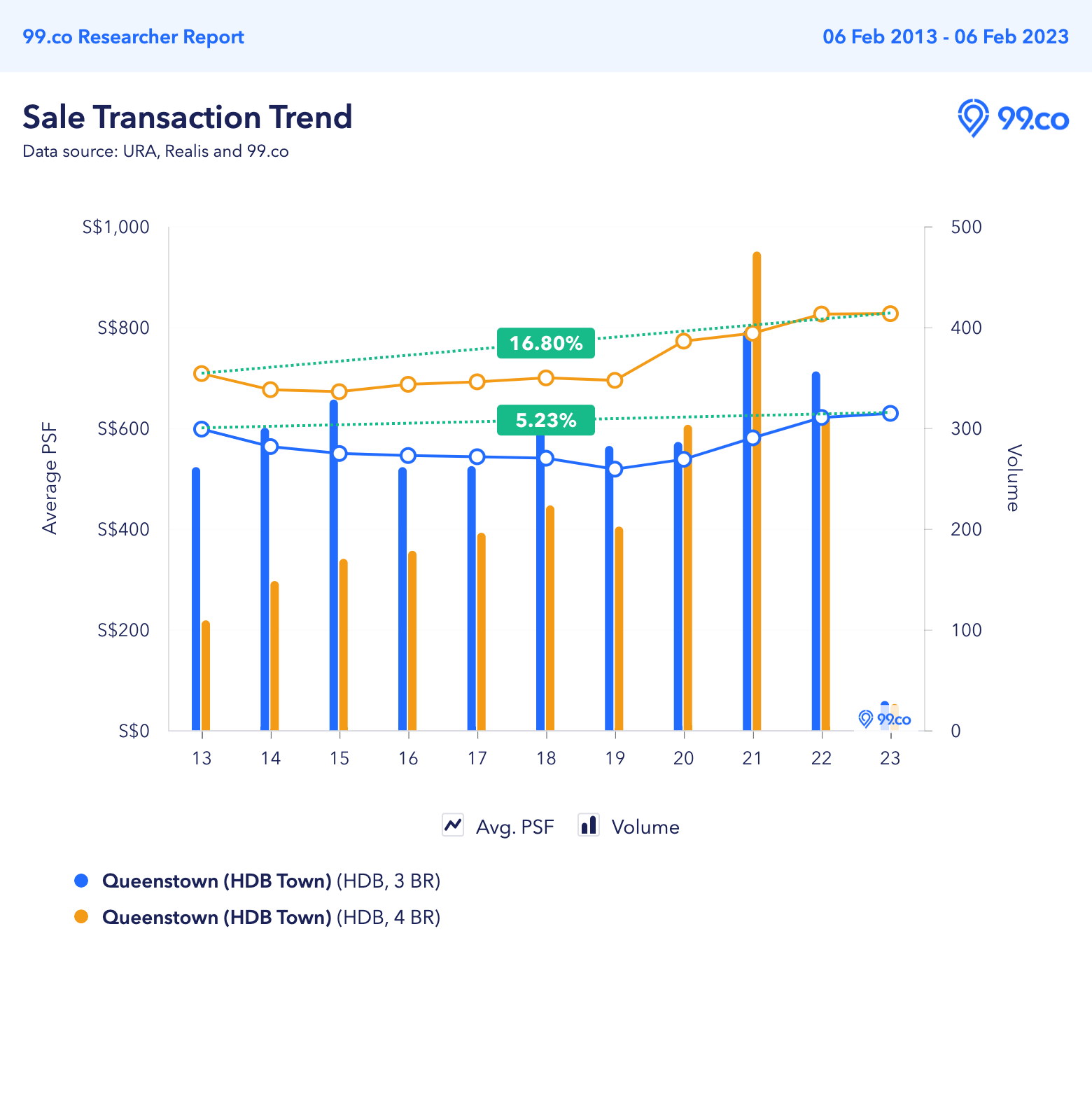The width and height of the screenshot is (1092, 1120).
Task: Click the date range 06 Feb 2013 - 06 Feb 2023
Action: [x=946, y=37]
